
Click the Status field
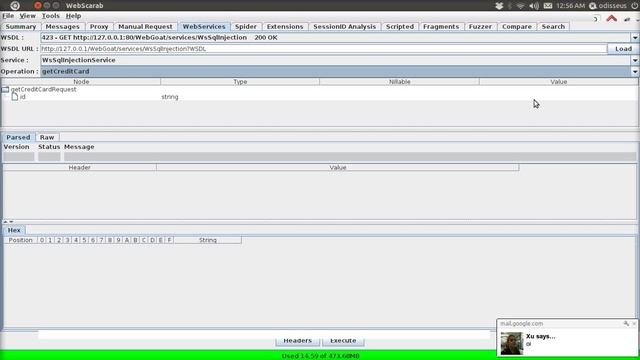click(x=49, y=157)
